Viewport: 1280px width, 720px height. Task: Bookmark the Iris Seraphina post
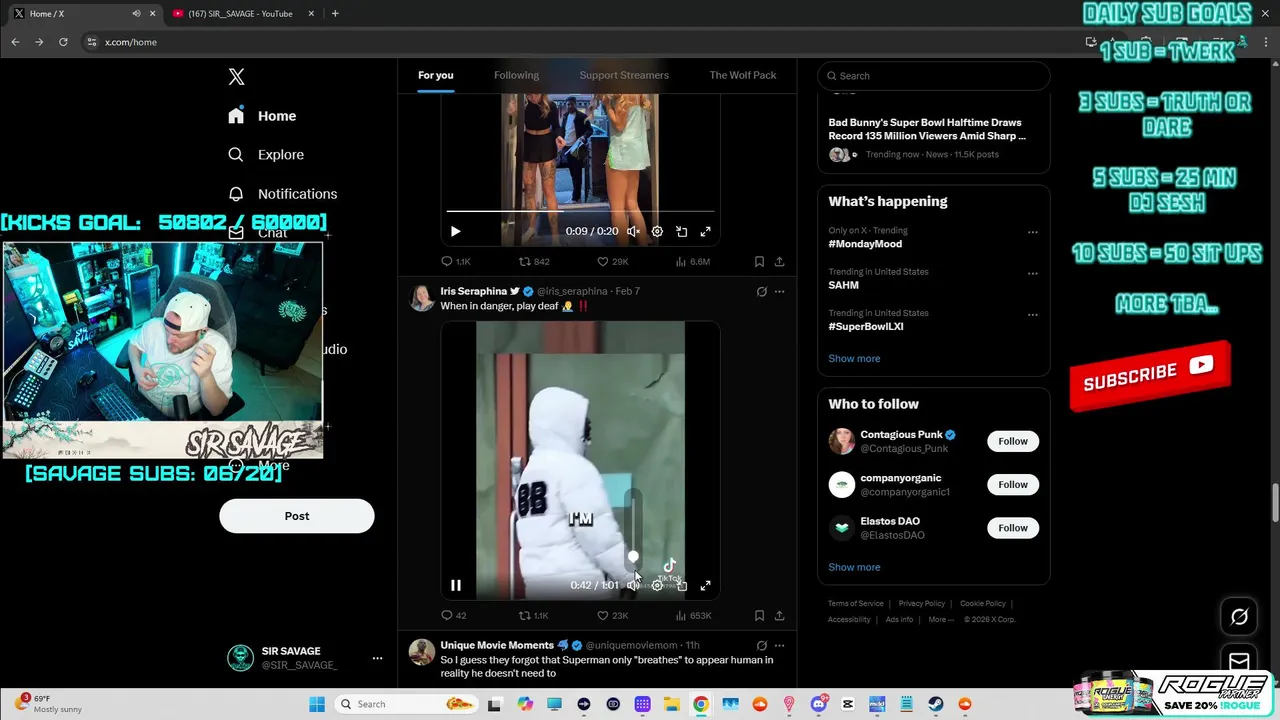click(x=759, y=615)
